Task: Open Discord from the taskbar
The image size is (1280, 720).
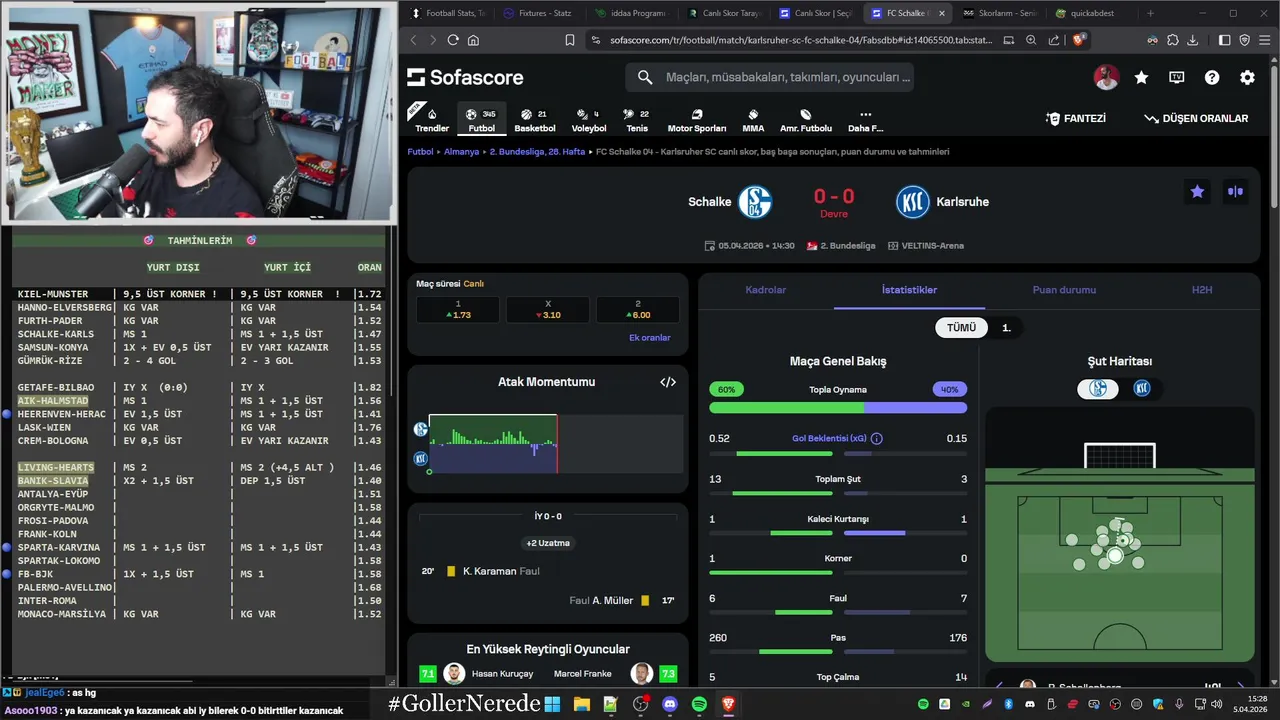Action: [670, 704]
